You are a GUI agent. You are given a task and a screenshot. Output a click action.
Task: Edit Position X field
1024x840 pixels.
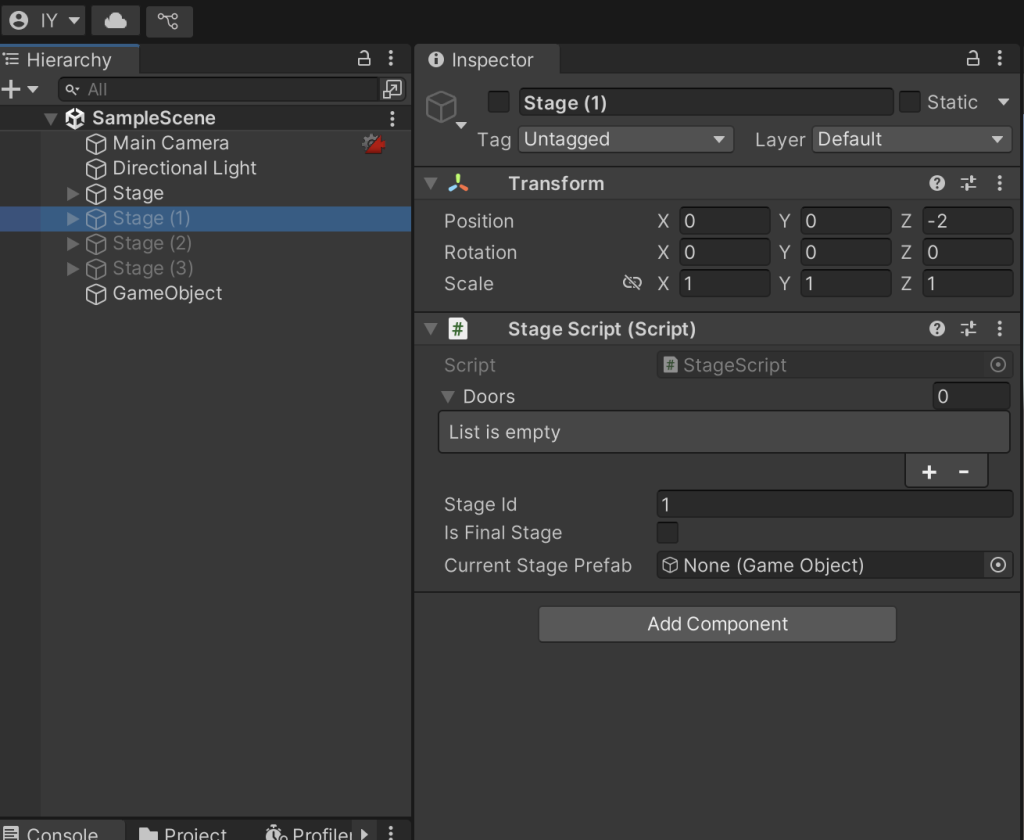[x=725, y=221]
